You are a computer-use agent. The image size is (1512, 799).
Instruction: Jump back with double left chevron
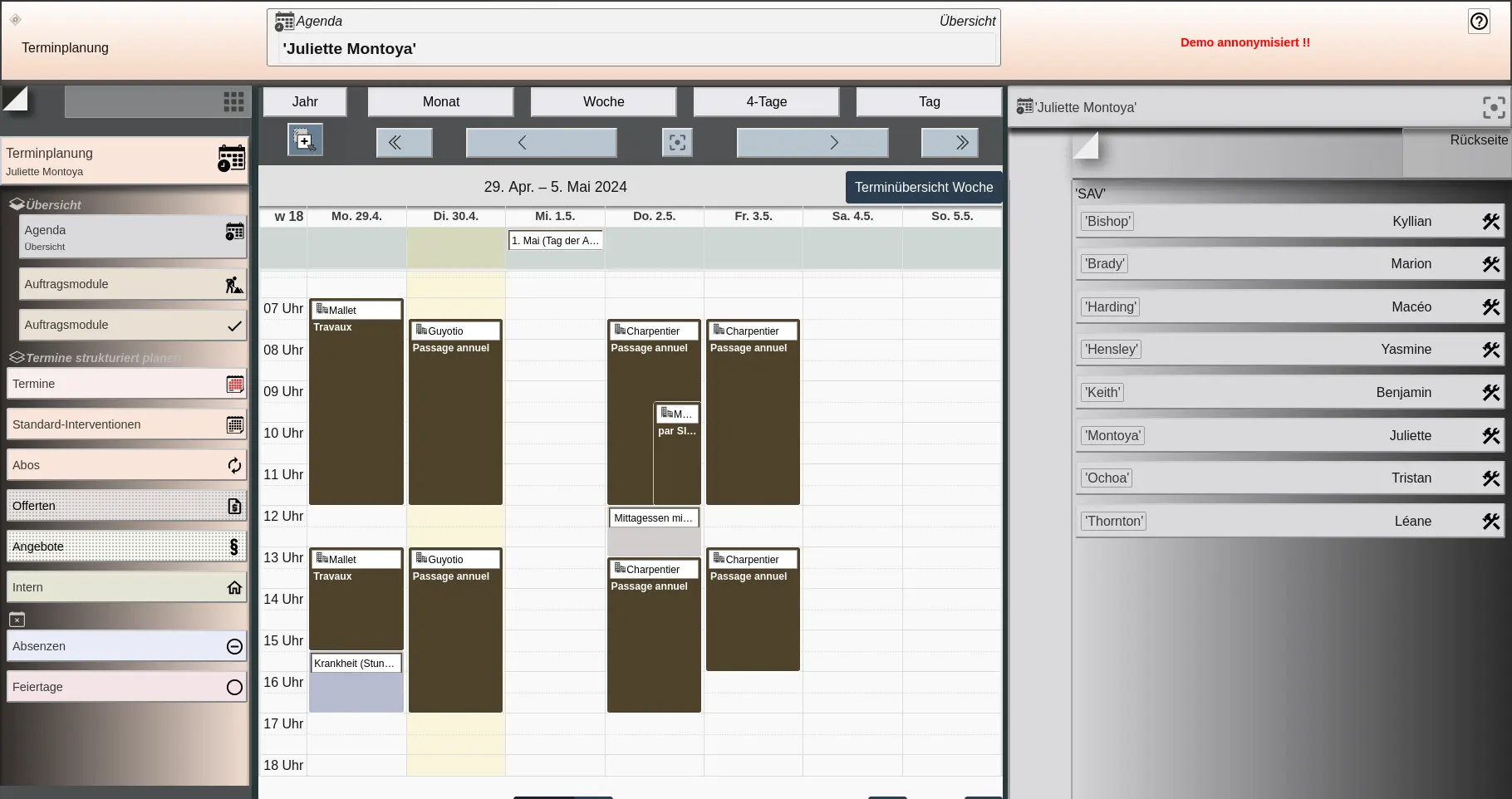[x=404, y=143]
